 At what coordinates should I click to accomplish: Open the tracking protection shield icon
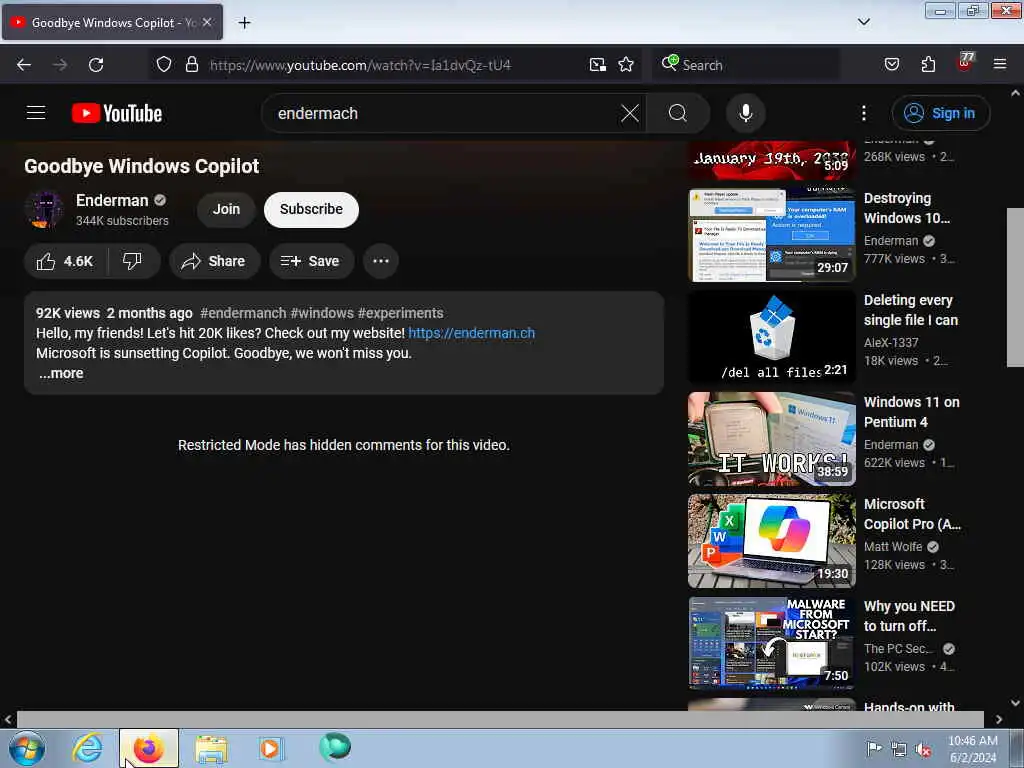click(164, 65)
